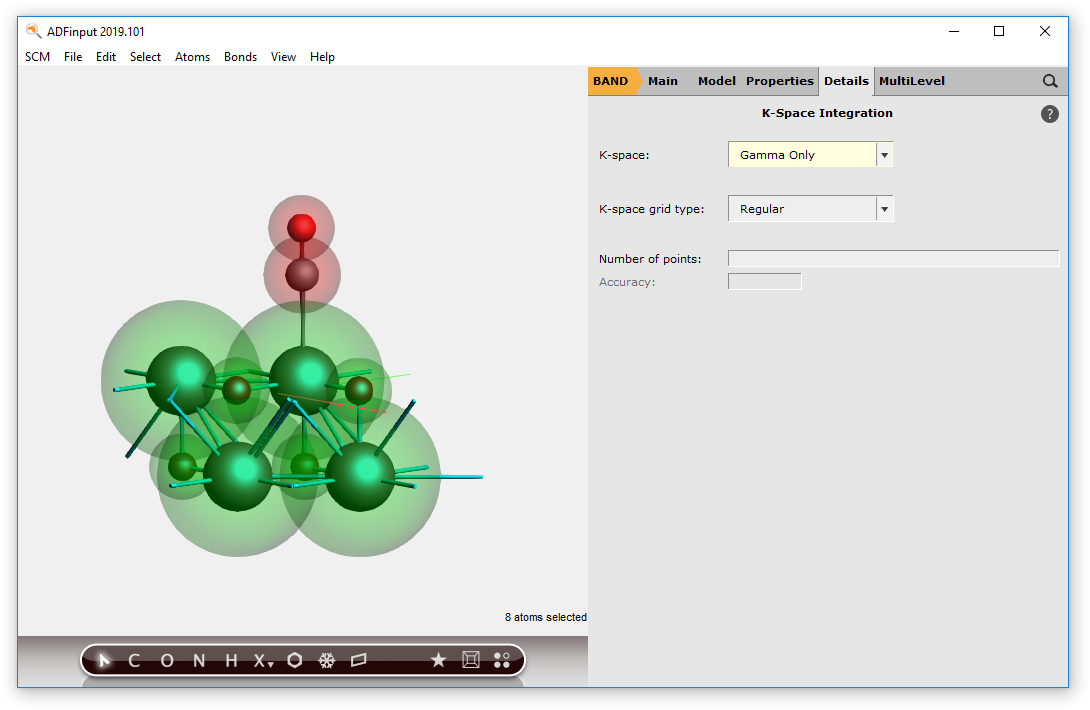The width and height of the screenshot is (1090, 710).
Task: Click the fragments tool icon
Action: [x=503, y=660]
